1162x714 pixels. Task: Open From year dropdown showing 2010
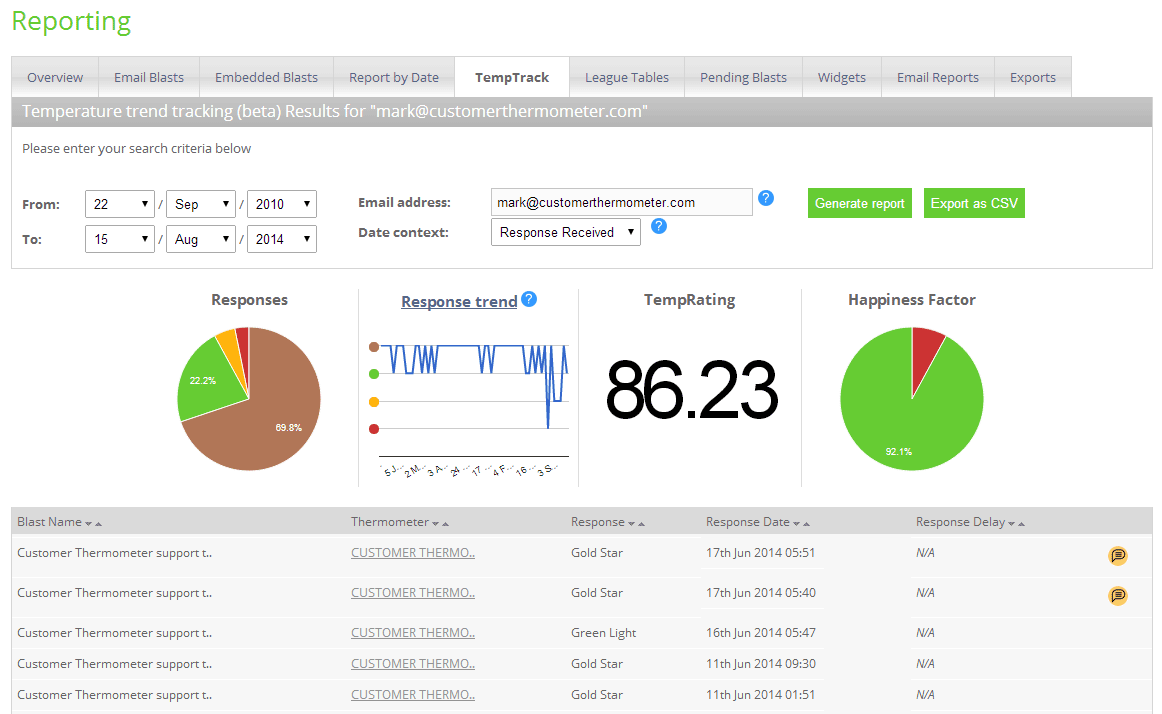pos(282,204)
